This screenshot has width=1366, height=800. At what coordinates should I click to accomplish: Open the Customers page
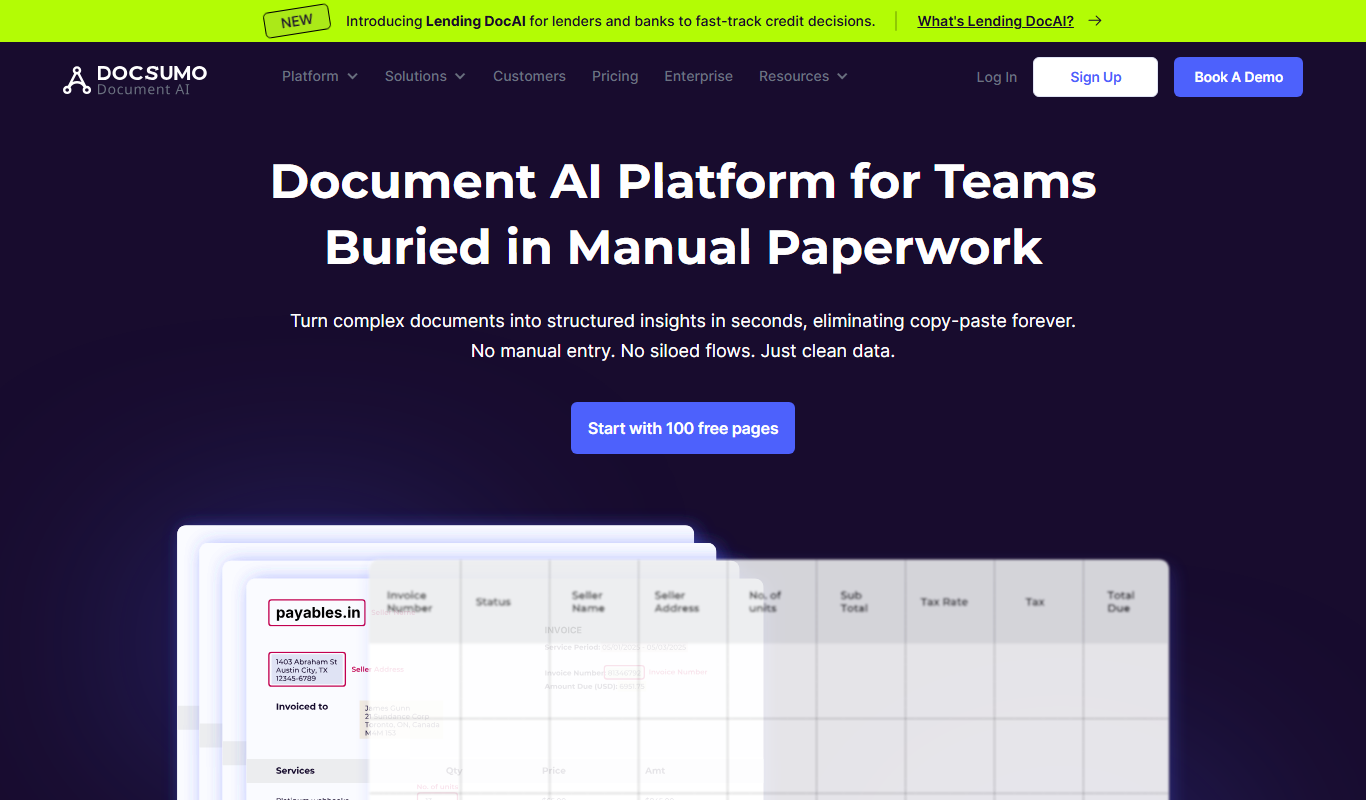(x=529, y=76)
